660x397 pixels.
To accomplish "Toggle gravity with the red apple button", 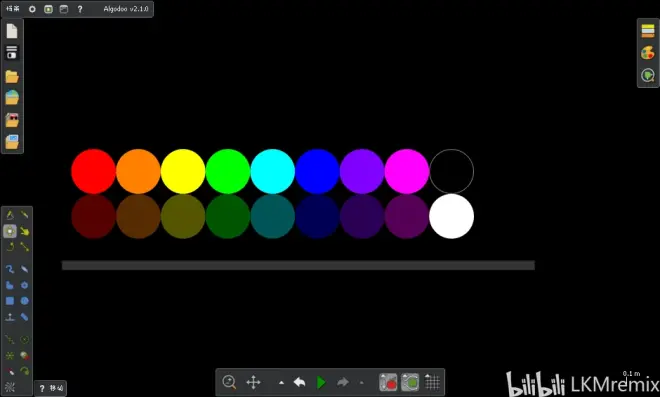I will (388, 382).
